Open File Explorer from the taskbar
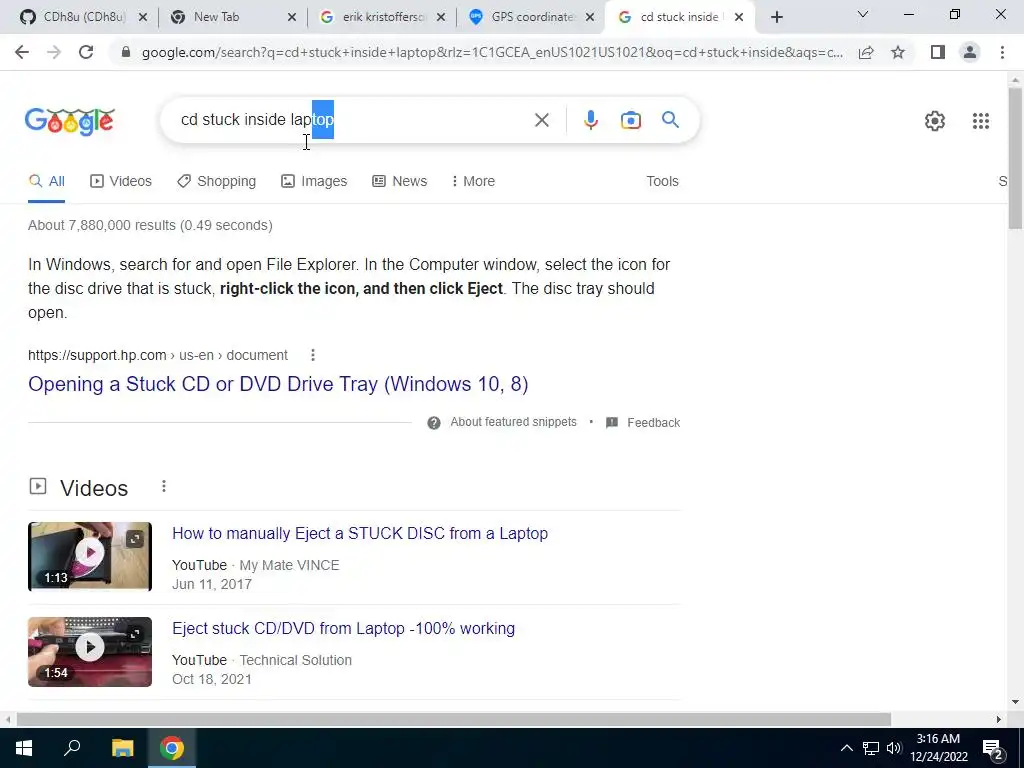 (x=122, y=748)
